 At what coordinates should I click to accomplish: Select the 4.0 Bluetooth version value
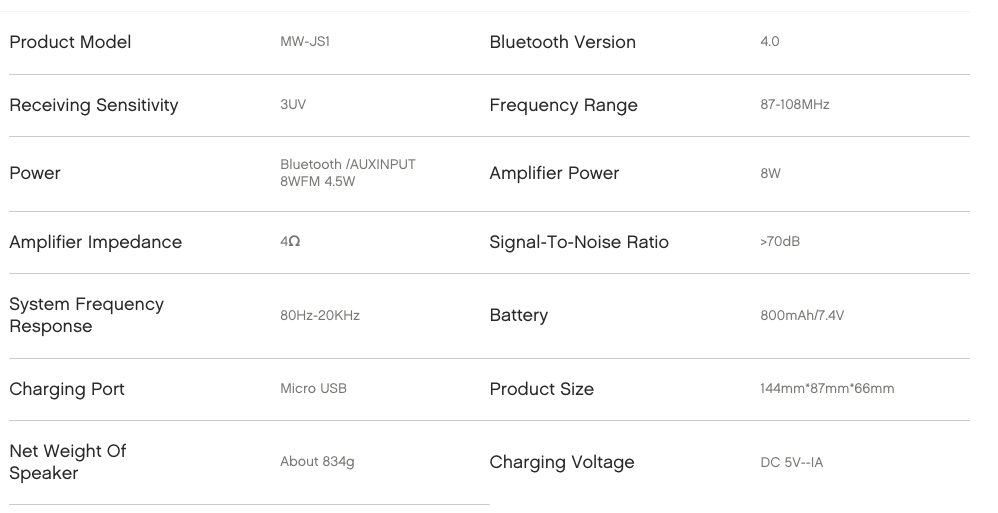[x=770, y=41]
